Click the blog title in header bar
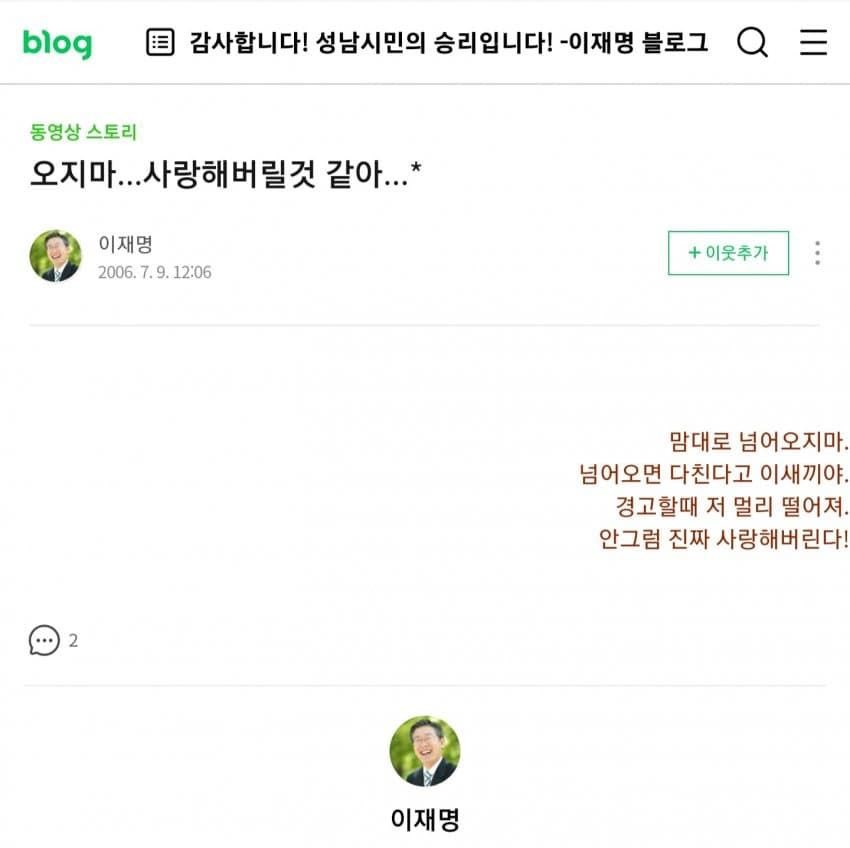This screenshot has height=848, width=850. [x=448, y=42]
